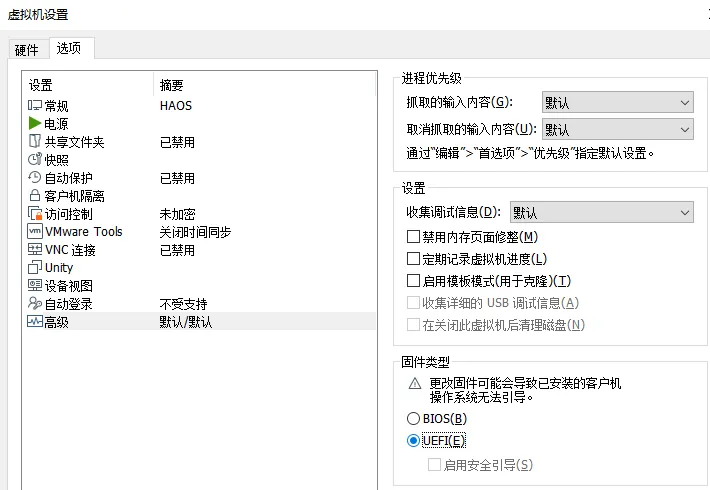Select the 客户机隔离 row

(x=199, y=196)
